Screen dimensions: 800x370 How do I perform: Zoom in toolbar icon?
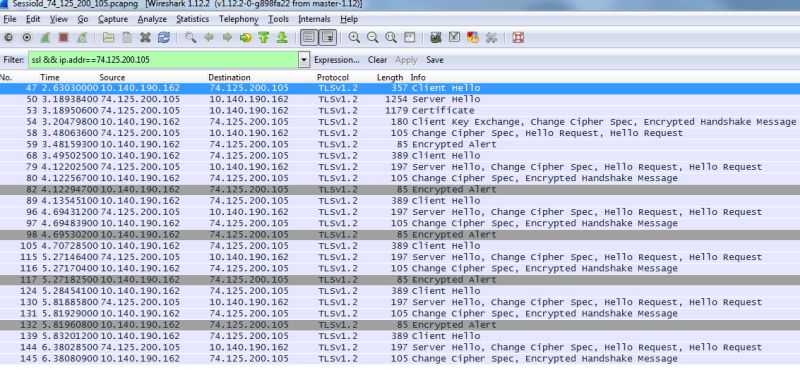coord(354,38)
